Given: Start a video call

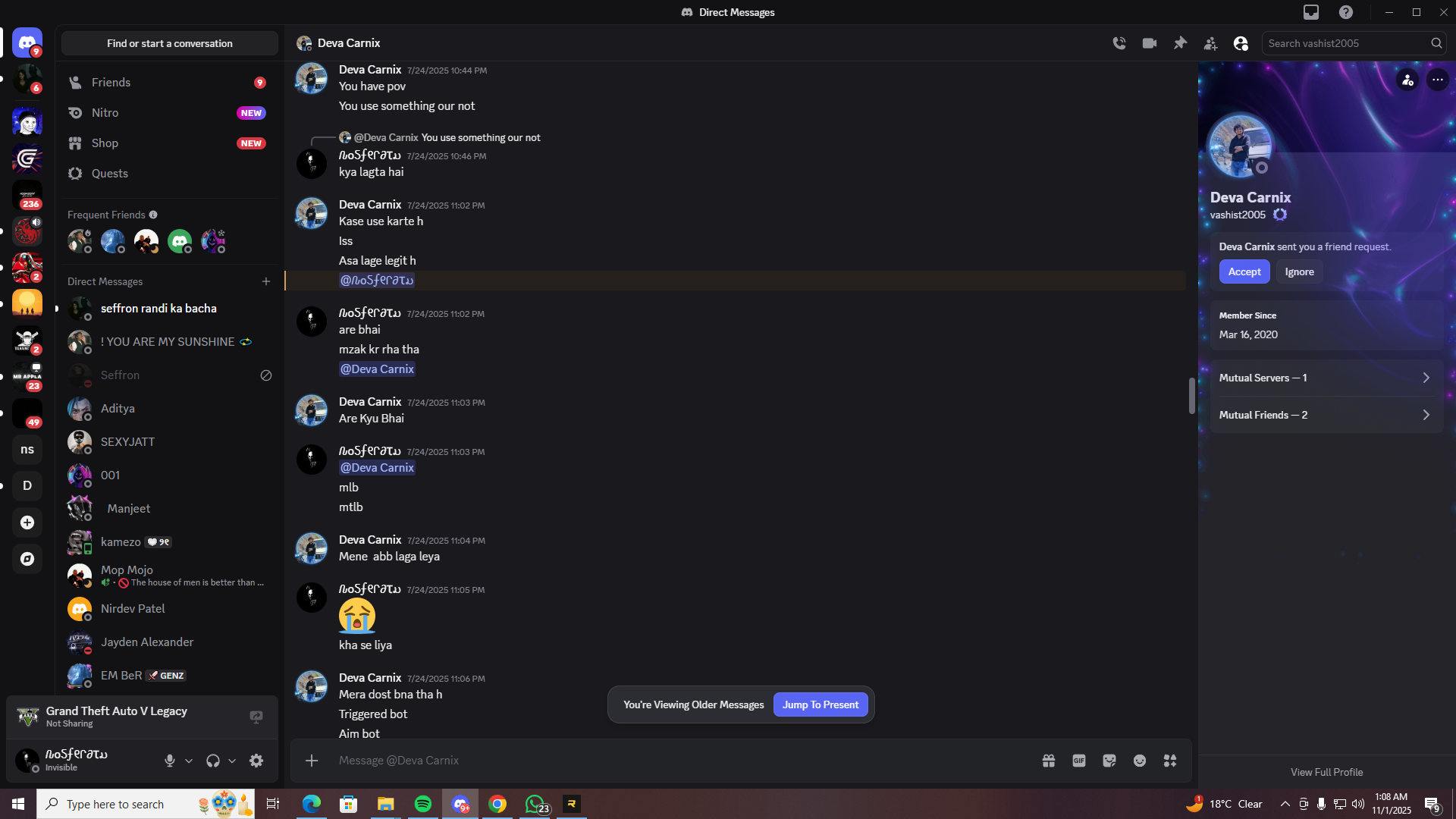Looking at the screenshot, I should click(1150, 43).
